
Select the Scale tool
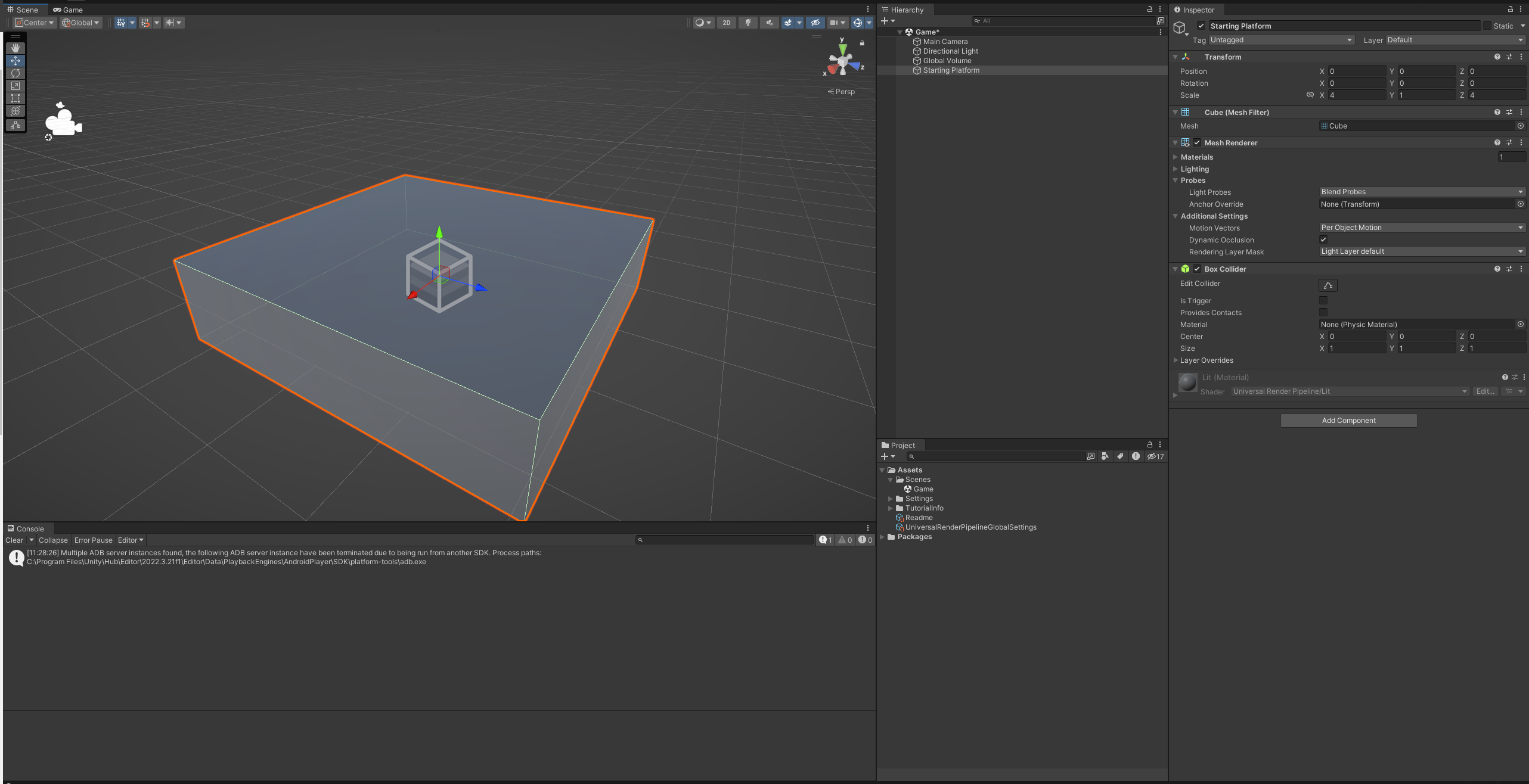15,86
